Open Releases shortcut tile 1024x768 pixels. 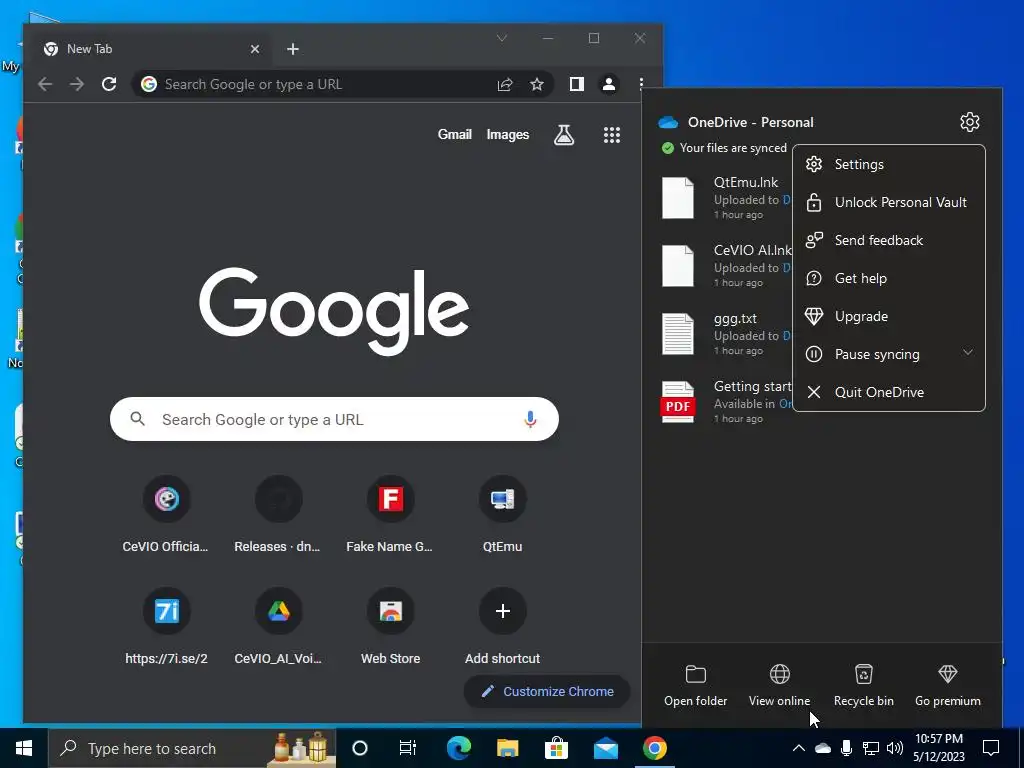click(x=278, y=516)
